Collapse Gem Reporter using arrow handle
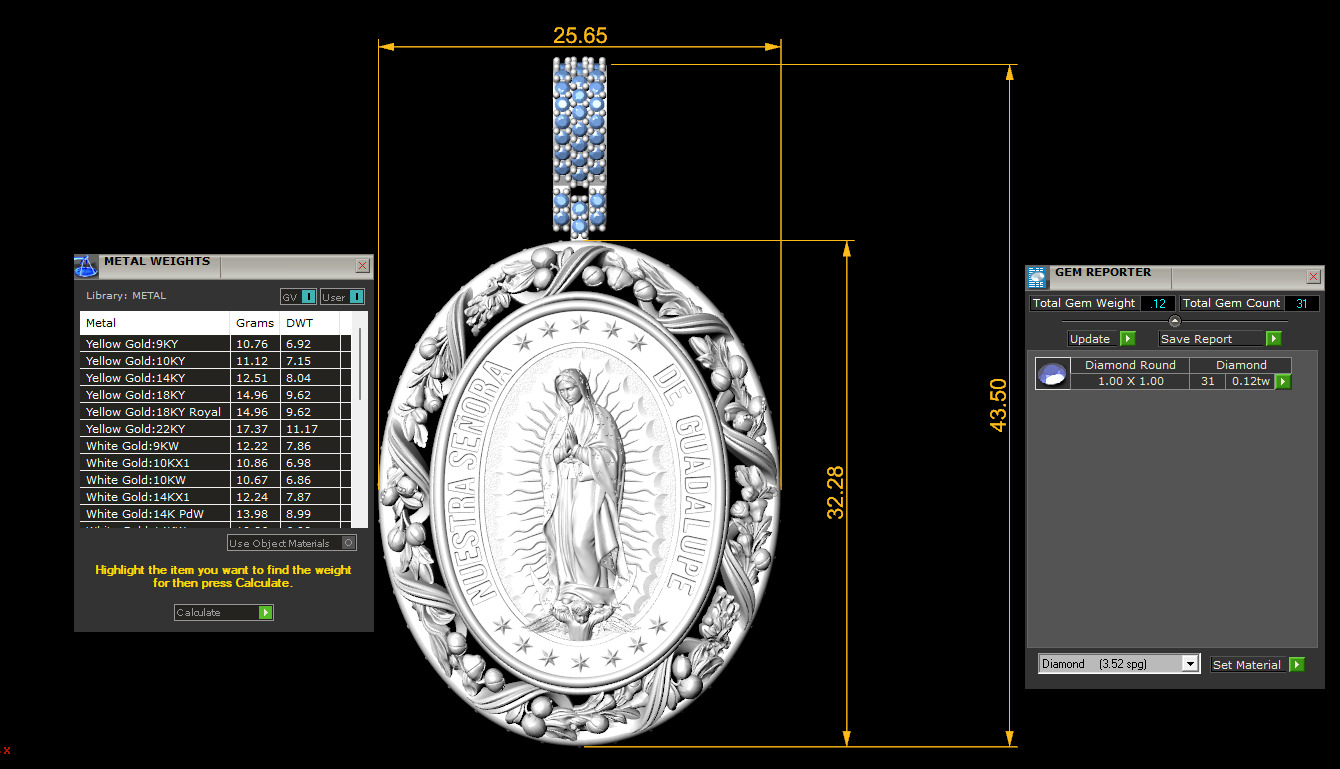 point(1175,321)
